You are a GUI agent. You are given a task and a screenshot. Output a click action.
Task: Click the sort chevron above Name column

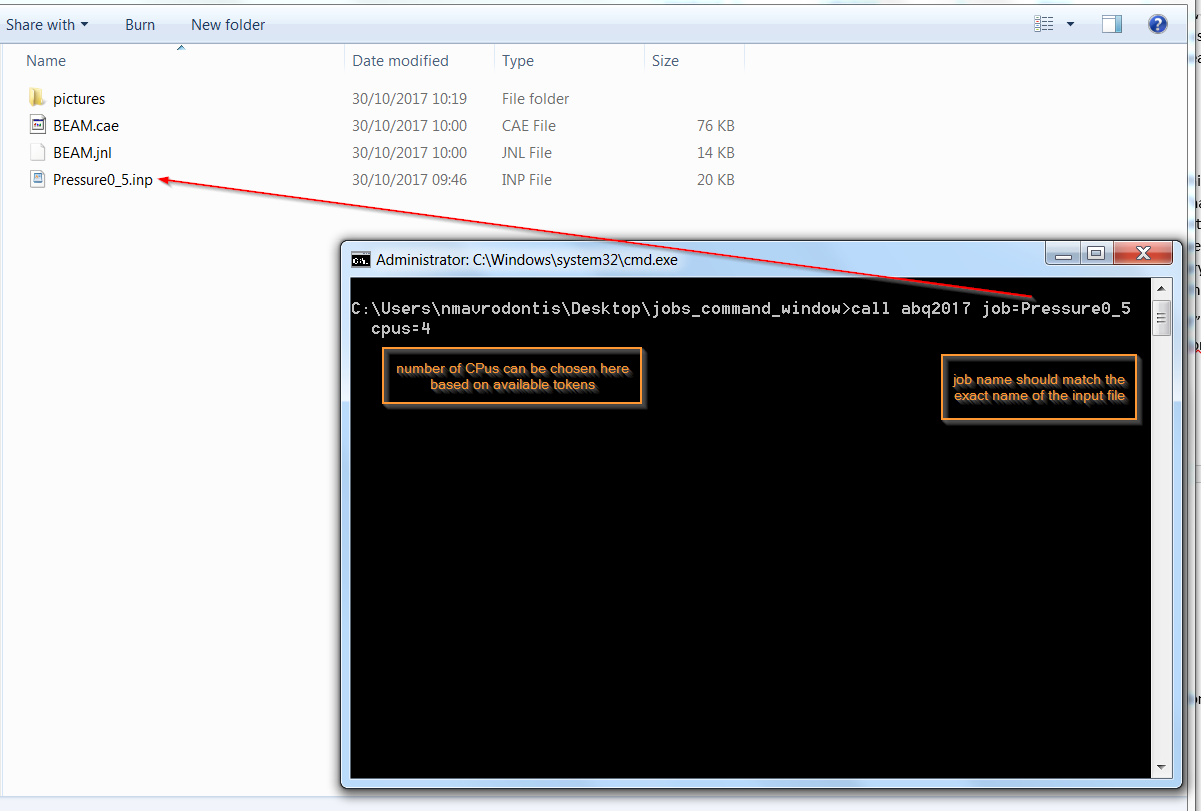181,46
